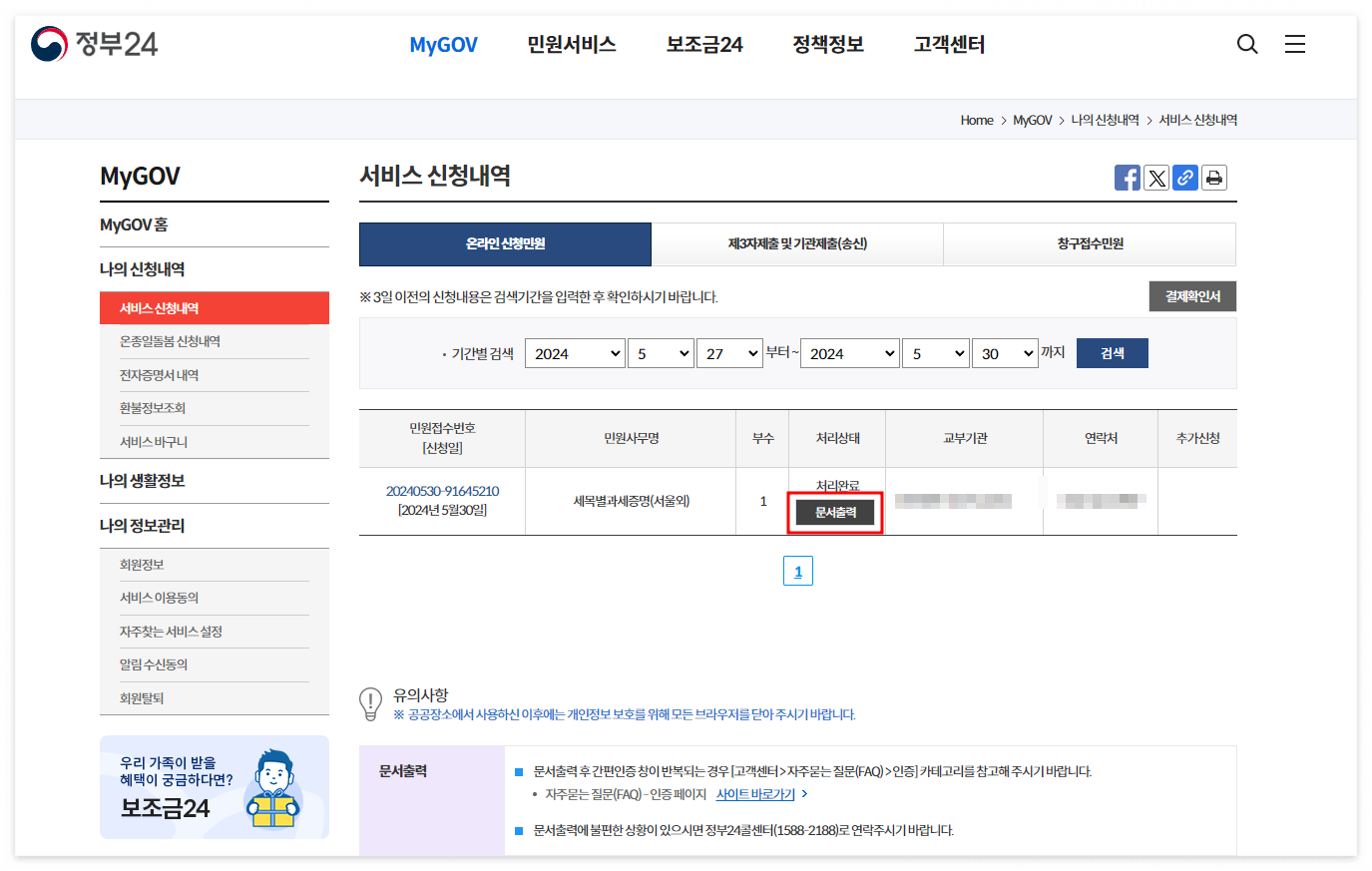Click the 문서출력 document print button
1372x871 pixels.
[x=834, y=512]
